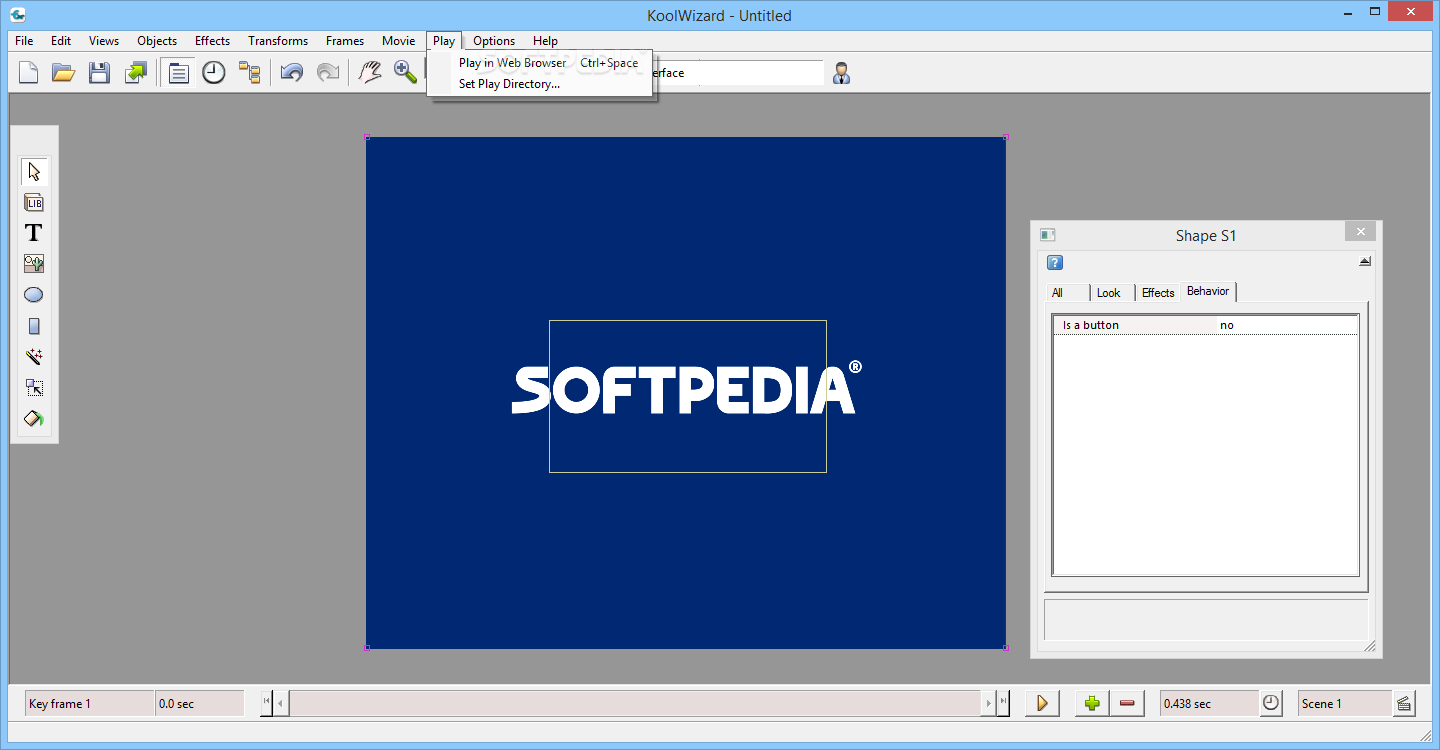
Task: Open the Objects menu
Action: pos(157,41)
